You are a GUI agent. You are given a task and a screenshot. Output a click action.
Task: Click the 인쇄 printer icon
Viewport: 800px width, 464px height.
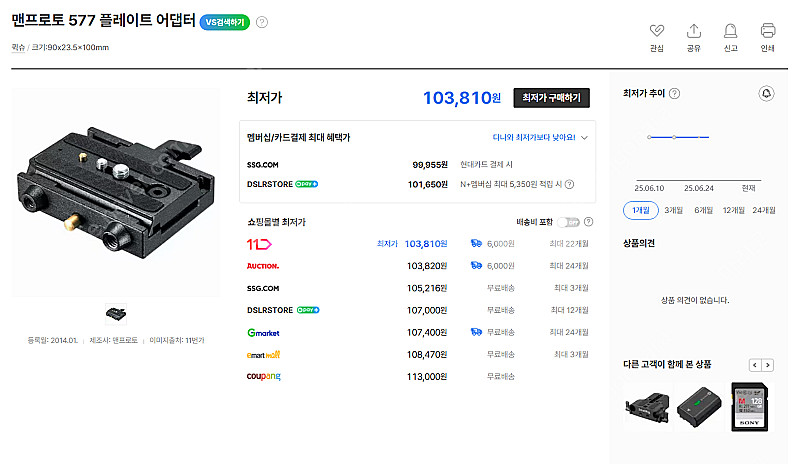768,31
